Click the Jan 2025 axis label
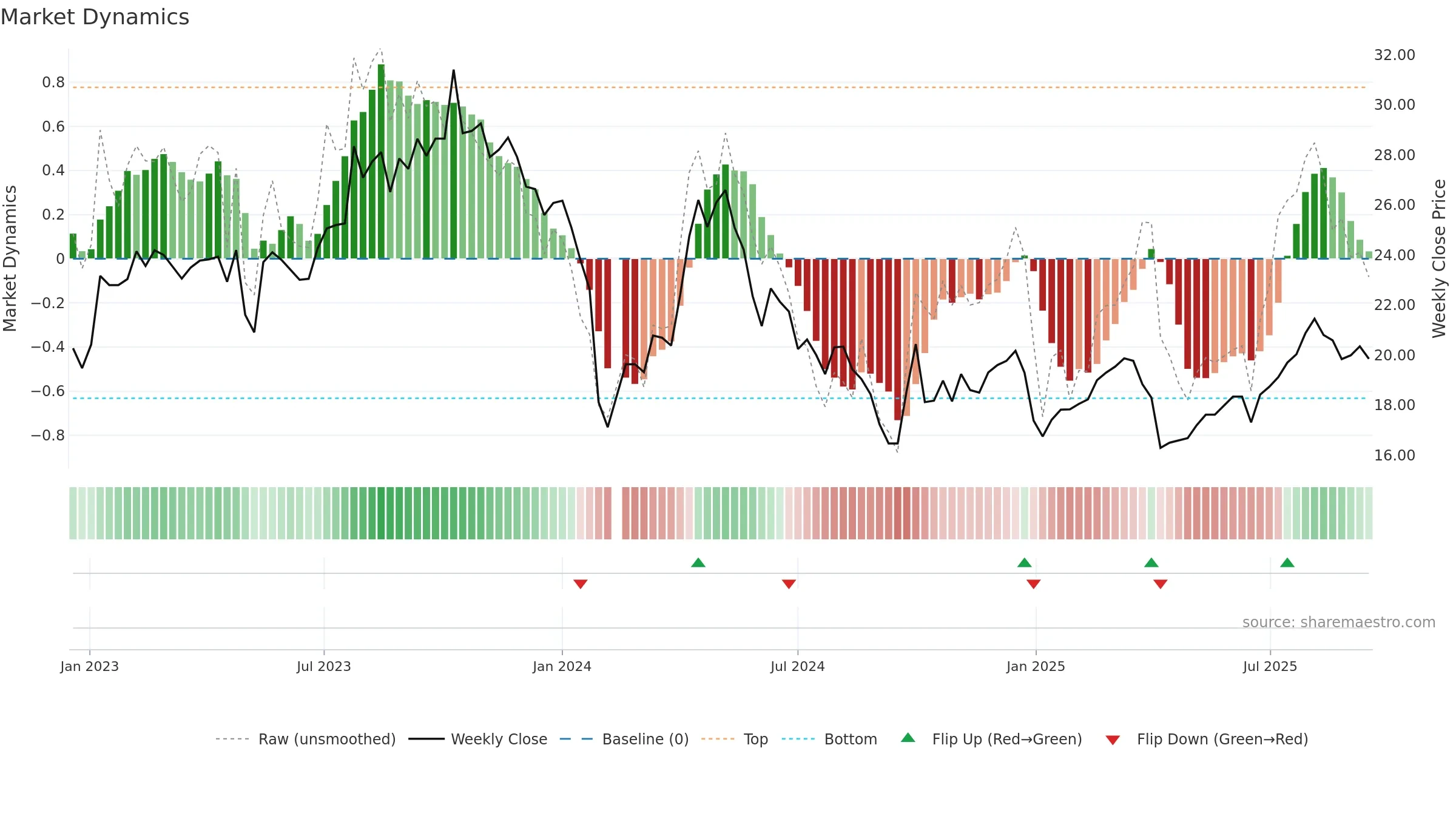Viewport: 1456px width, 819px height. coord(1036,666)
